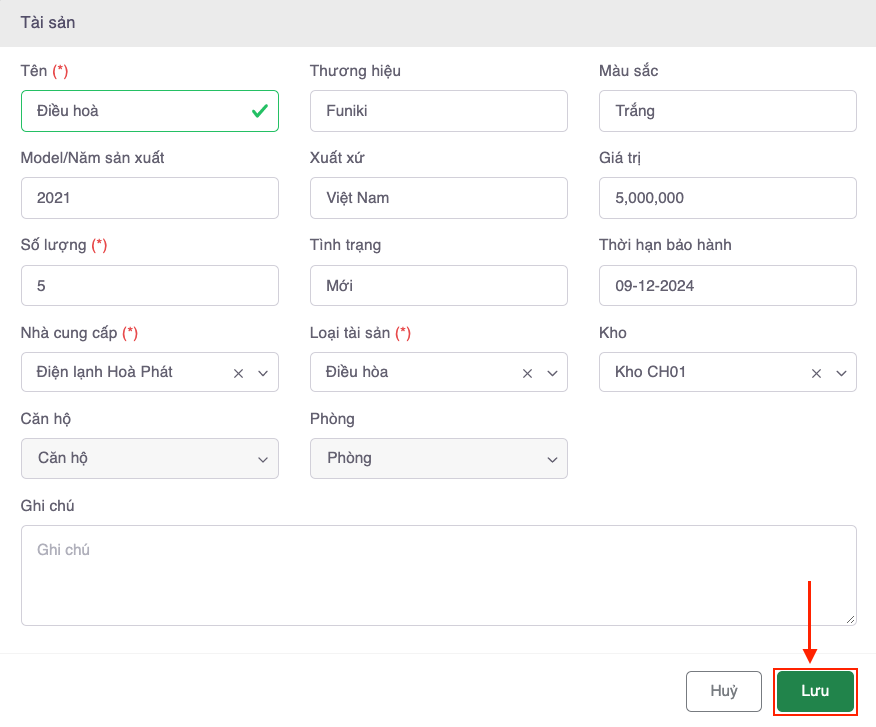Viewport: 876px width, 727px height.
Task: Clear the Loại tài sản selection
Action: [527, 373]
